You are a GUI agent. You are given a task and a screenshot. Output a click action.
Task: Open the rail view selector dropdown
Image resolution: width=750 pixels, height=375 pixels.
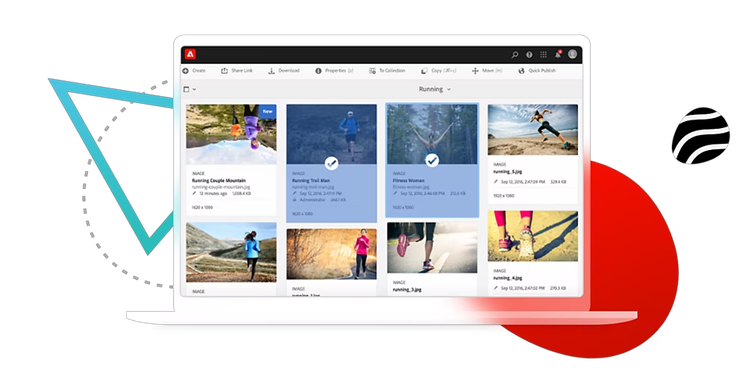pos(190,89)
